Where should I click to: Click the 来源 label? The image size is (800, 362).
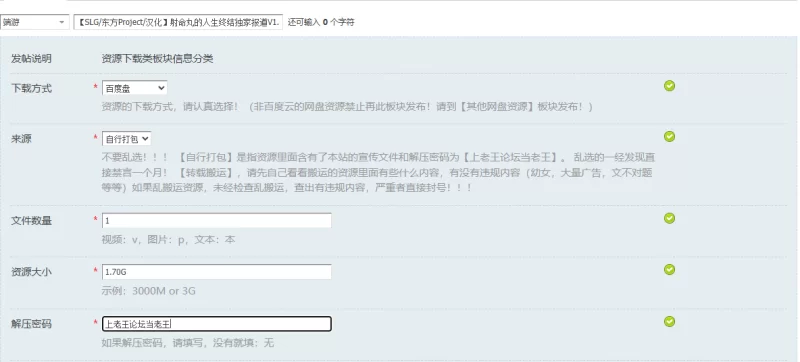pos(21,139)
